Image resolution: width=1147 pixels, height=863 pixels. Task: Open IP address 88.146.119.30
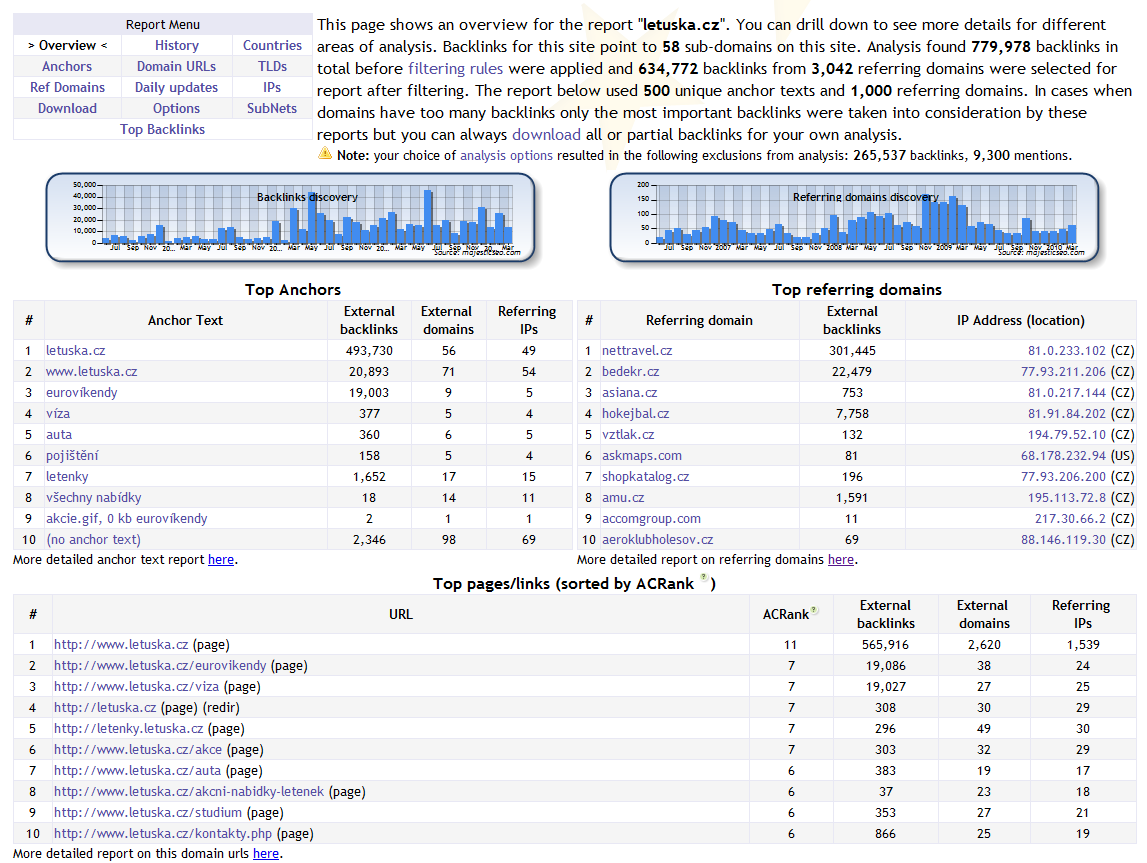1064,540
